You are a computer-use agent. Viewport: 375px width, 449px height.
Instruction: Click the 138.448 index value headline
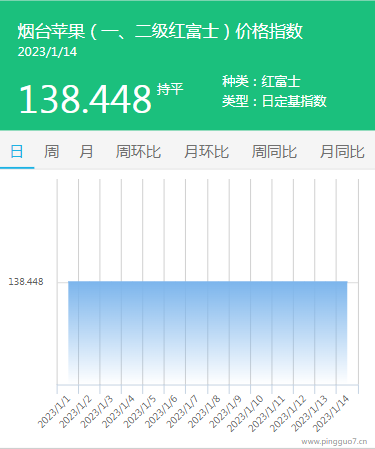85,99
